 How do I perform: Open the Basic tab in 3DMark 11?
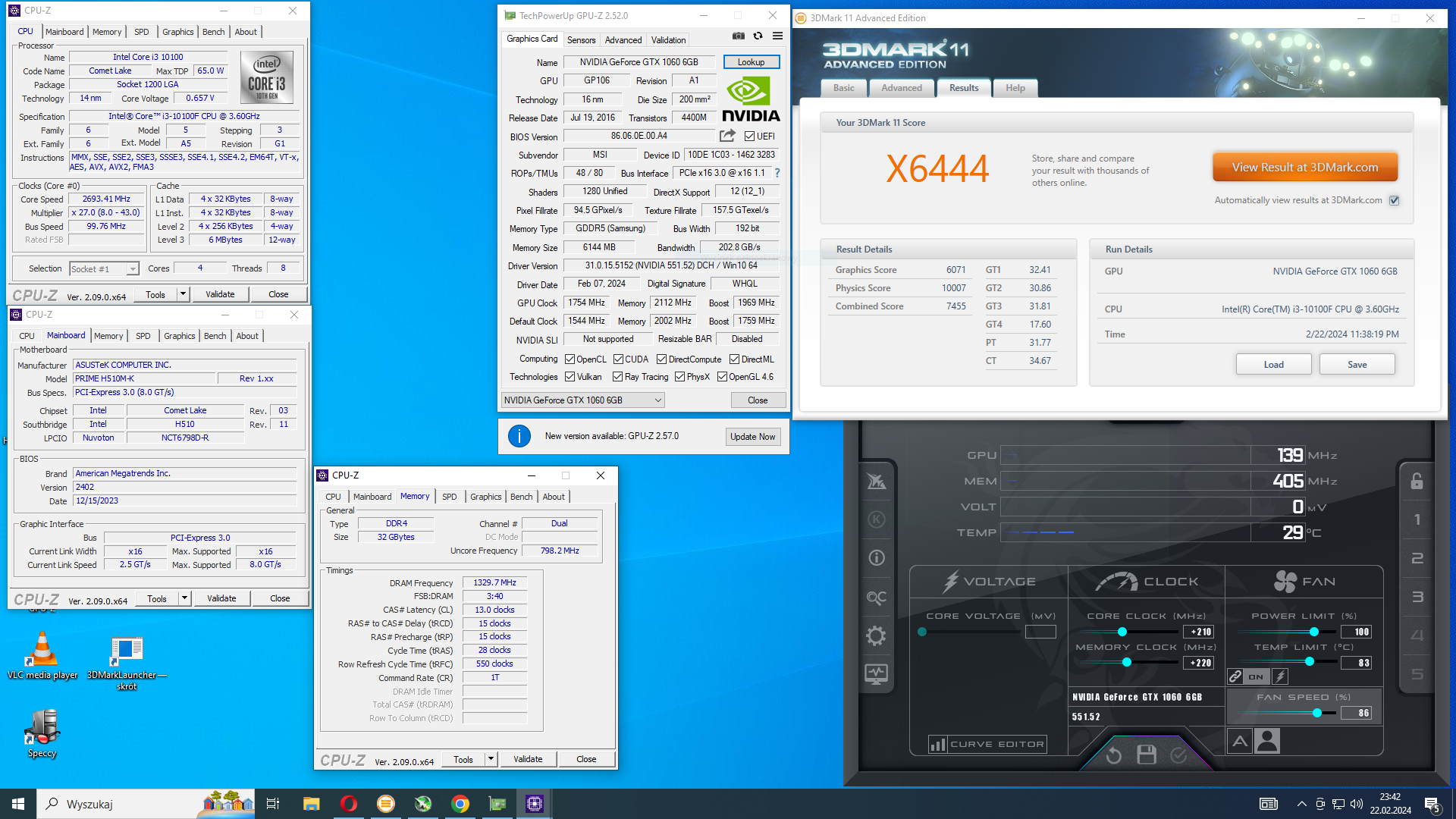pos(843,88)
